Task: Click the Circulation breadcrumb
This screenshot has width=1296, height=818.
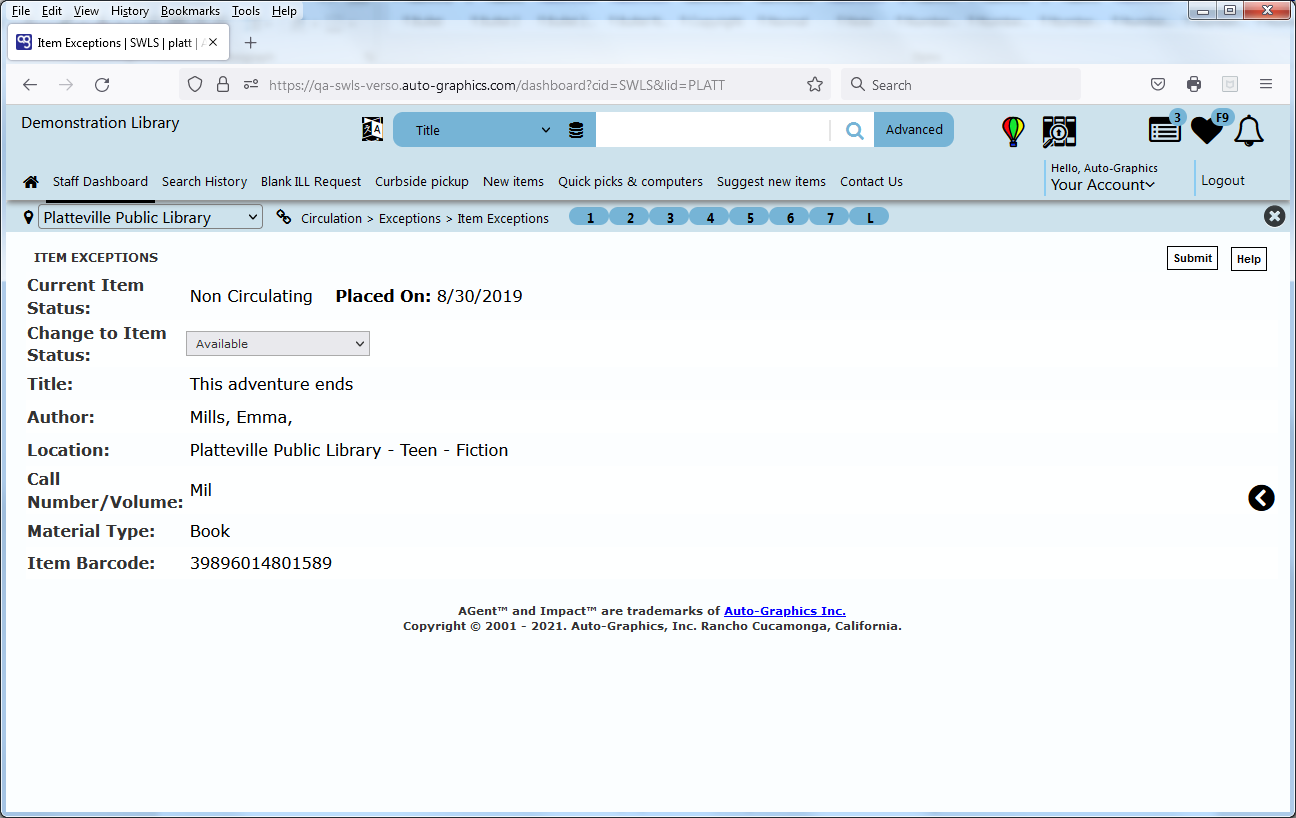Action: coord(331,218)
